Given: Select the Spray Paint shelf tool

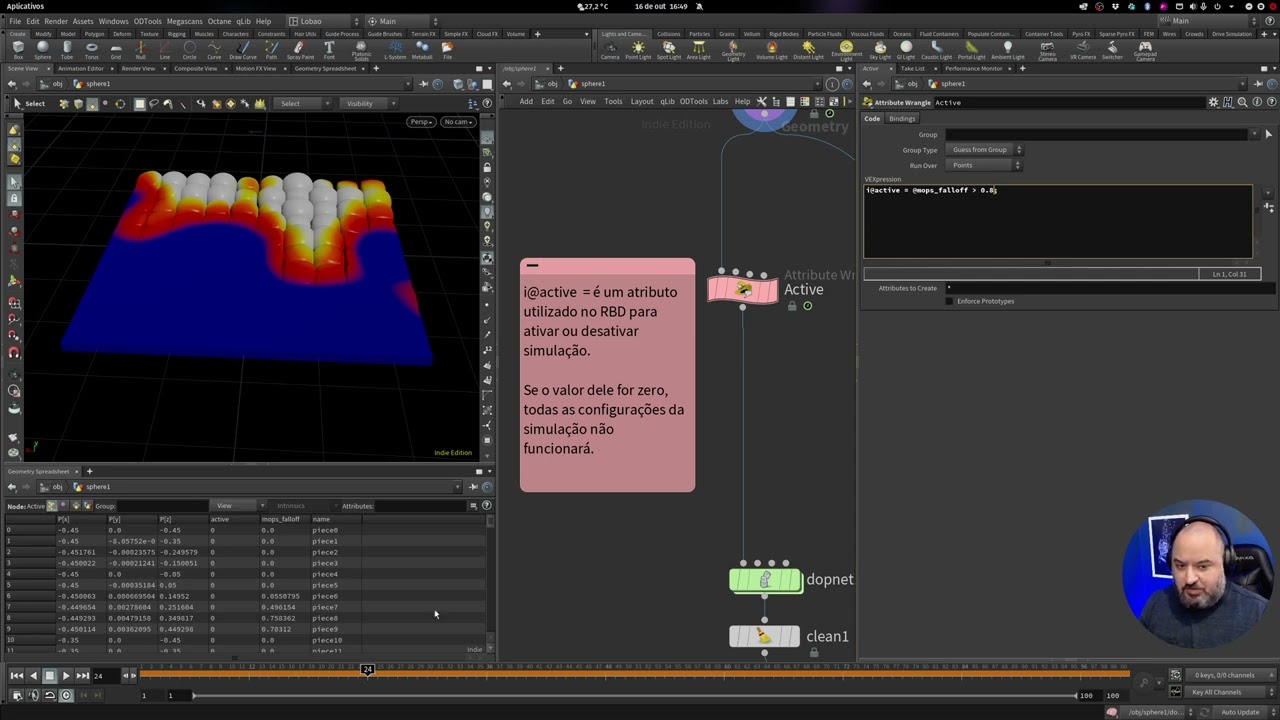Looking at the screenshot, I should pyautogui.click(x=300, y=50).
